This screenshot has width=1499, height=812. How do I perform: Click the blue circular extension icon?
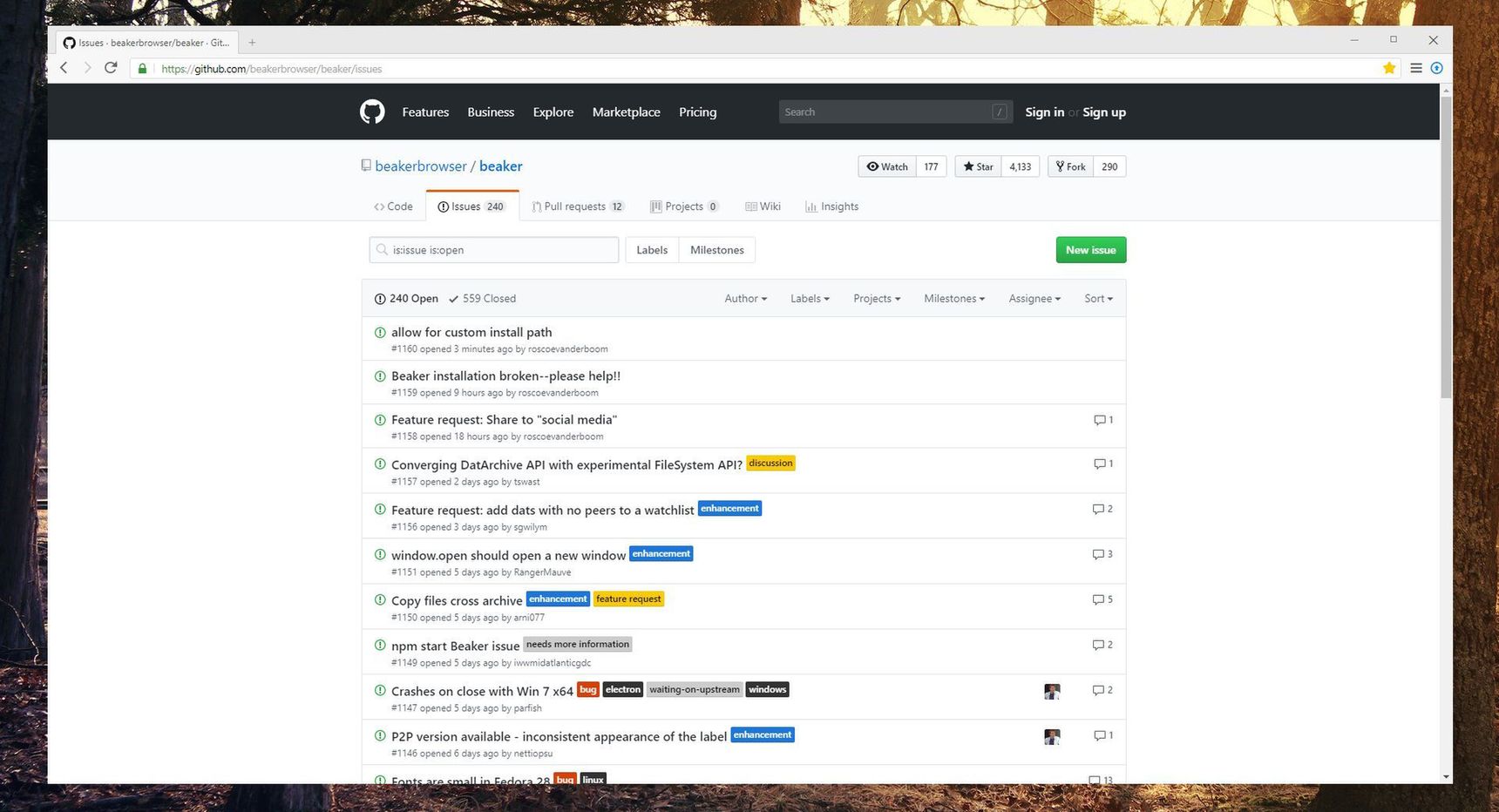click(x=1437, y=68)
